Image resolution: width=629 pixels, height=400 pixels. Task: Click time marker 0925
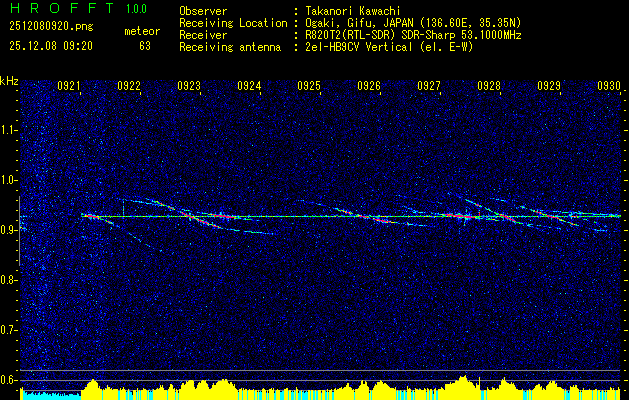click(309, 85)
